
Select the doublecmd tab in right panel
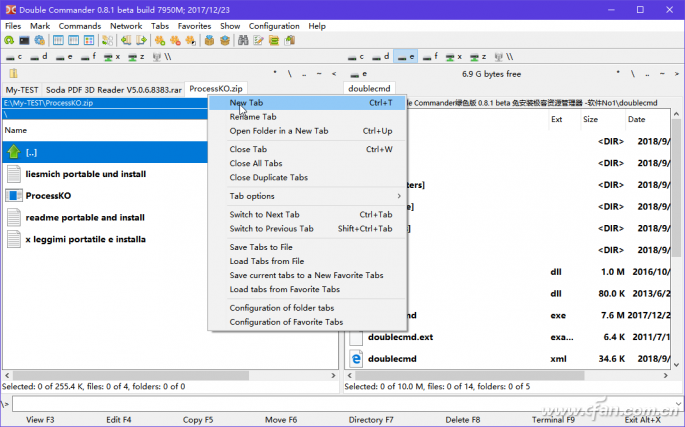click(369, 88)
